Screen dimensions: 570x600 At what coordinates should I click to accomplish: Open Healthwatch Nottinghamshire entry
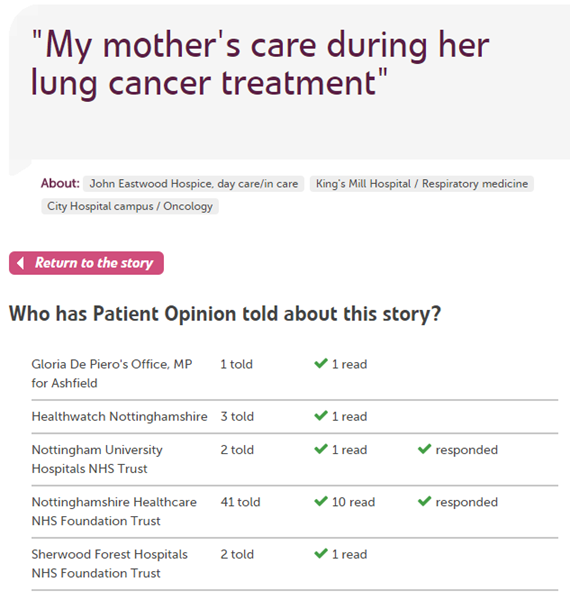tap(119, 416)
